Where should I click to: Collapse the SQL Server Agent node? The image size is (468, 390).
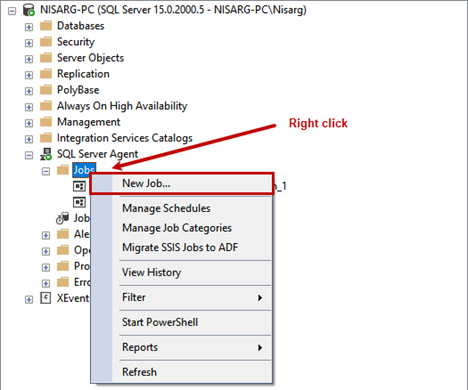[29, 155]
